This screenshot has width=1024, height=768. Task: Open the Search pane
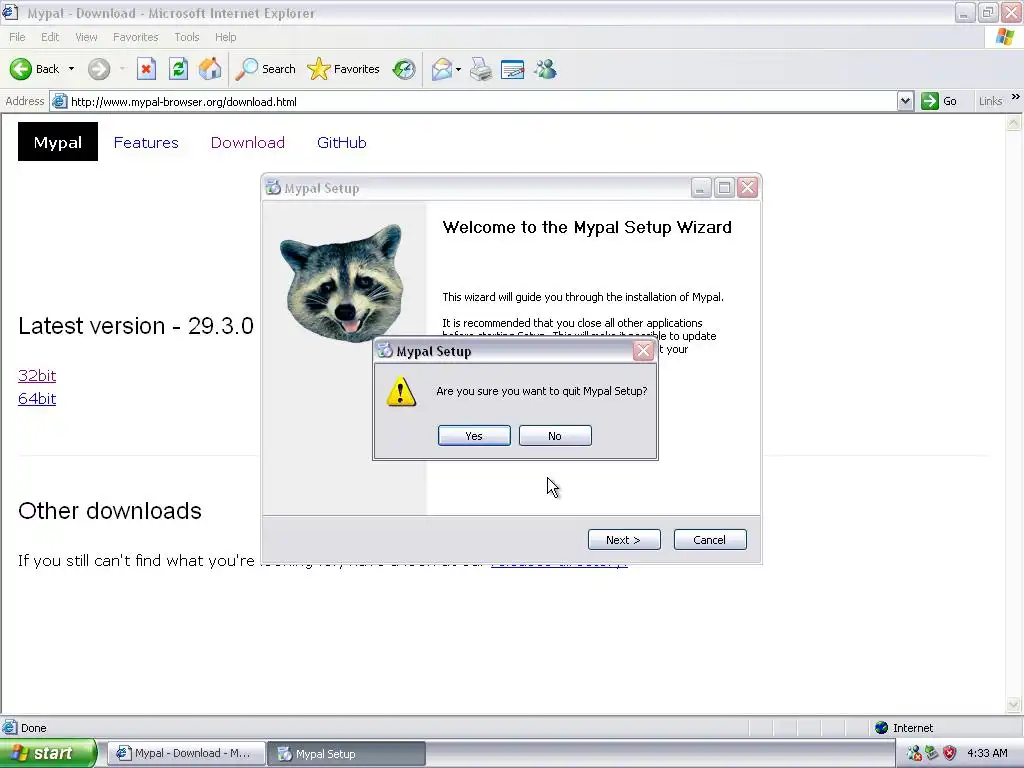[x=266, y=69]
